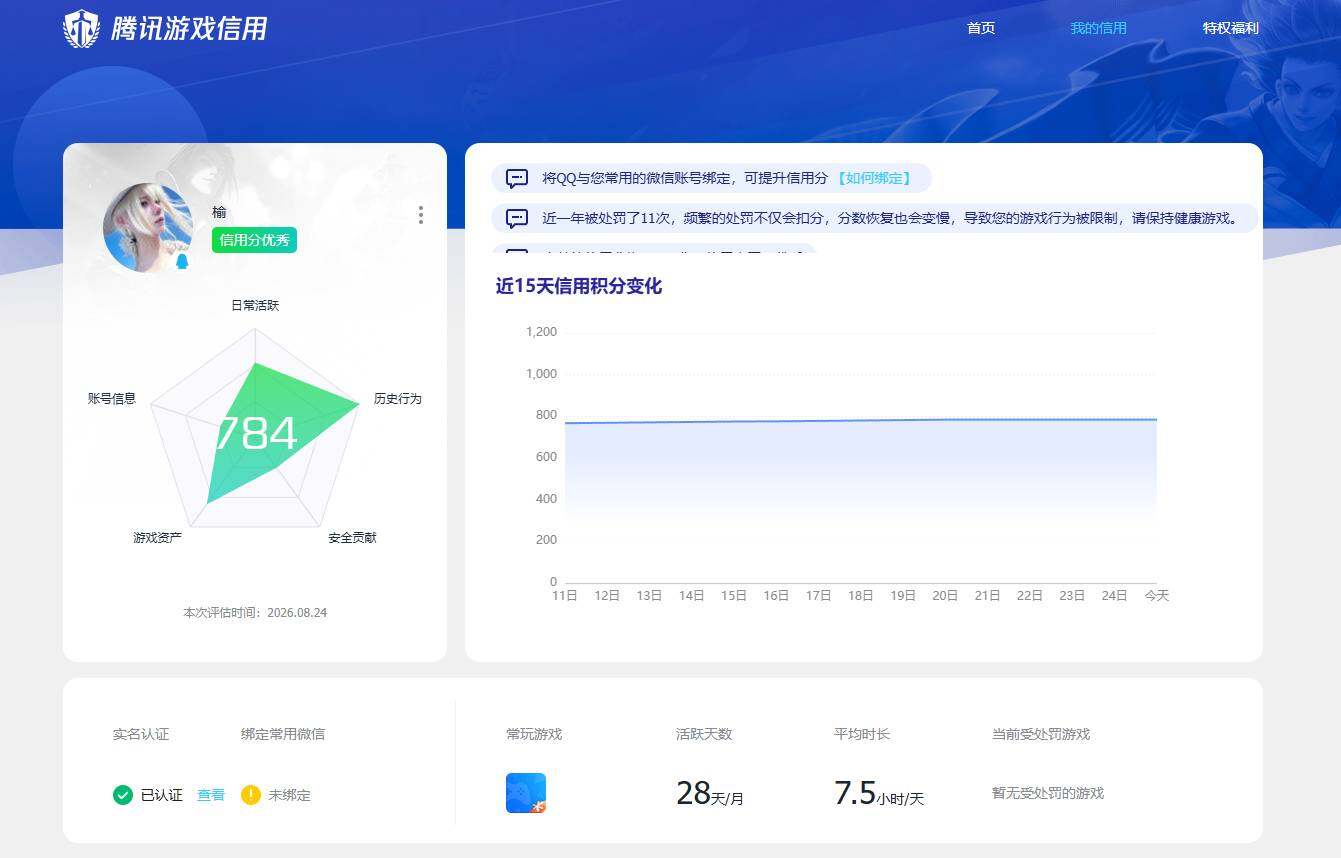This screenshot has height=858, width=1341.
Task: Click the 实名认证 heading
Action: point(141,734)
